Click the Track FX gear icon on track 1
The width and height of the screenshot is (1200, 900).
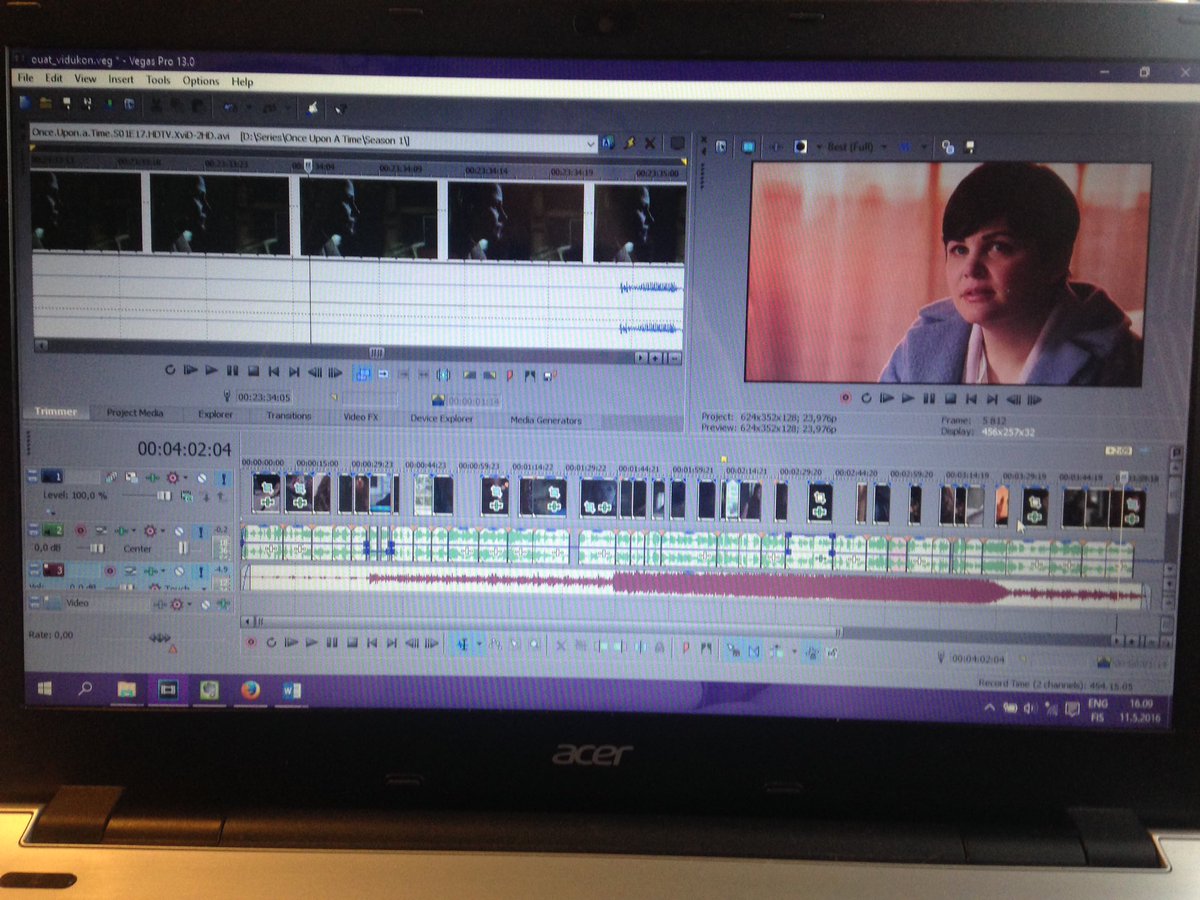tap(172, 477)
